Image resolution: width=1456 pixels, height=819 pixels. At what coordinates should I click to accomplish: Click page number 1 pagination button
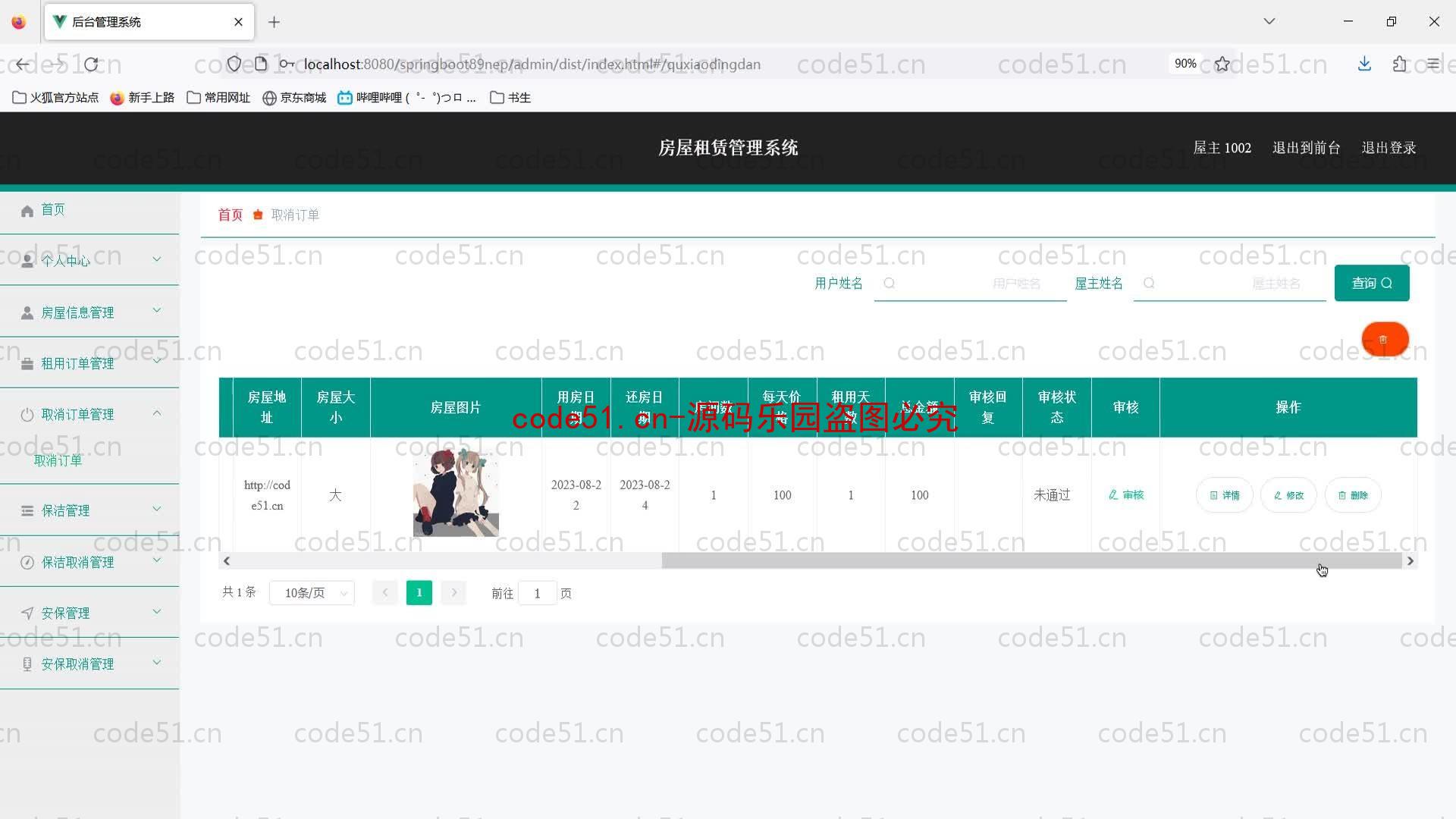click(419, 593)
